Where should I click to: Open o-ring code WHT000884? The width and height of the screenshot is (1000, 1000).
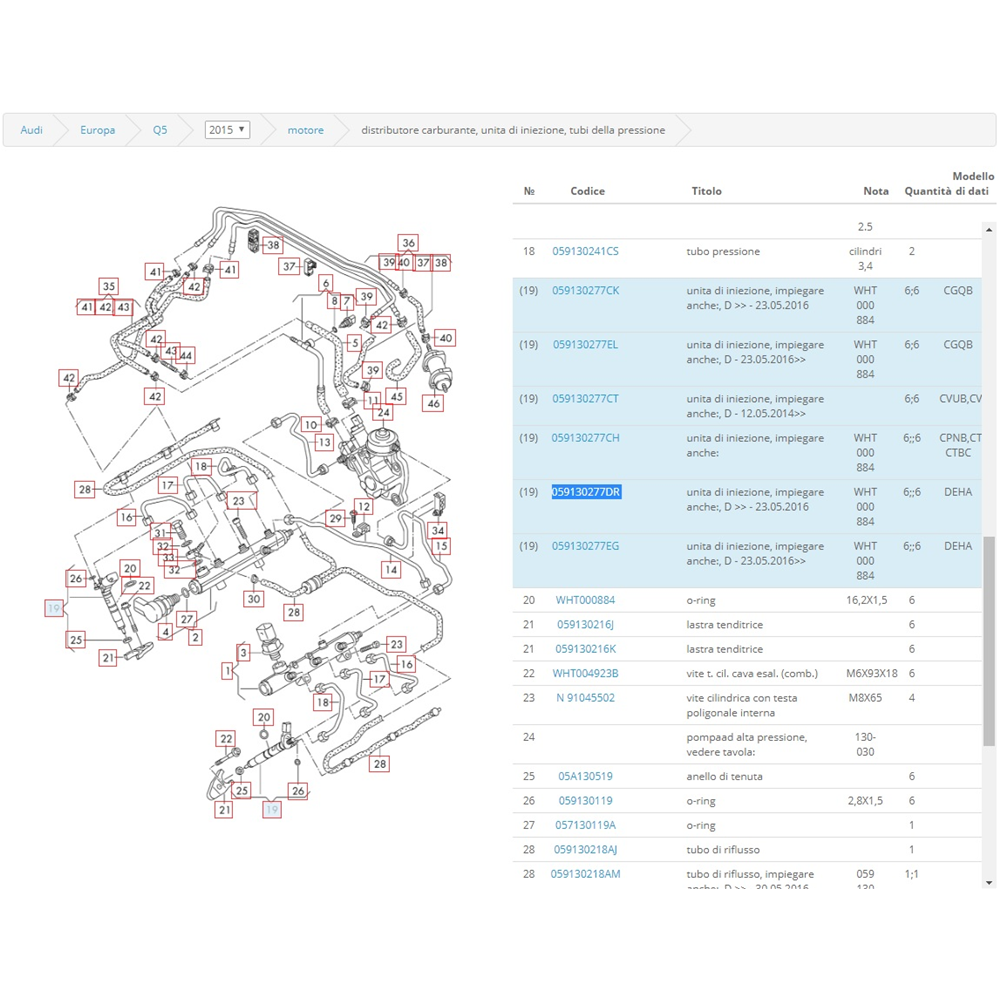click(x=585, y=600)
